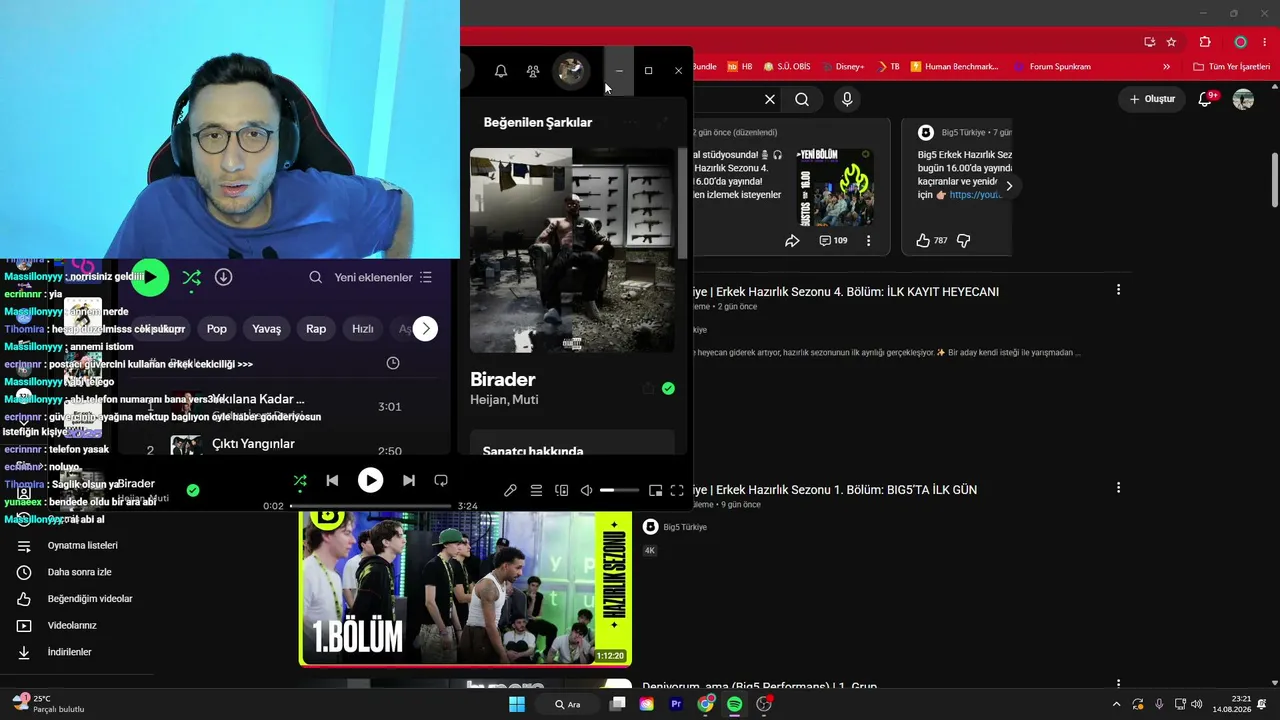Open the Spotify icon in the taskbar
The image size is (1280, 720).
coord(735,704)
